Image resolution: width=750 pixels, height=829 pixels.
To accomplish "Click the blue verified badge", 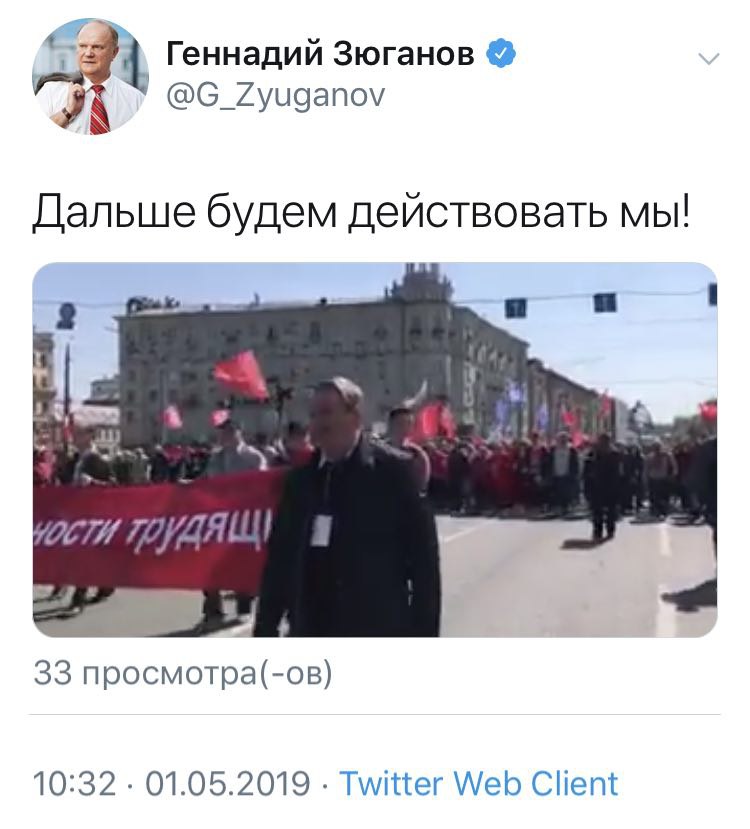I will tap(501, 53).
